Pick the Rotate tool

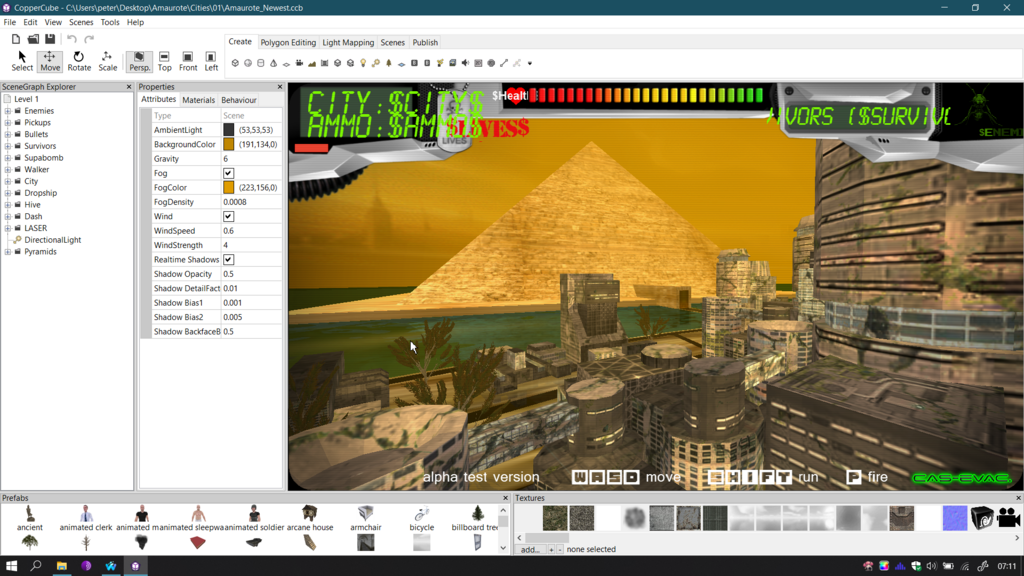(x=79, y=61)
